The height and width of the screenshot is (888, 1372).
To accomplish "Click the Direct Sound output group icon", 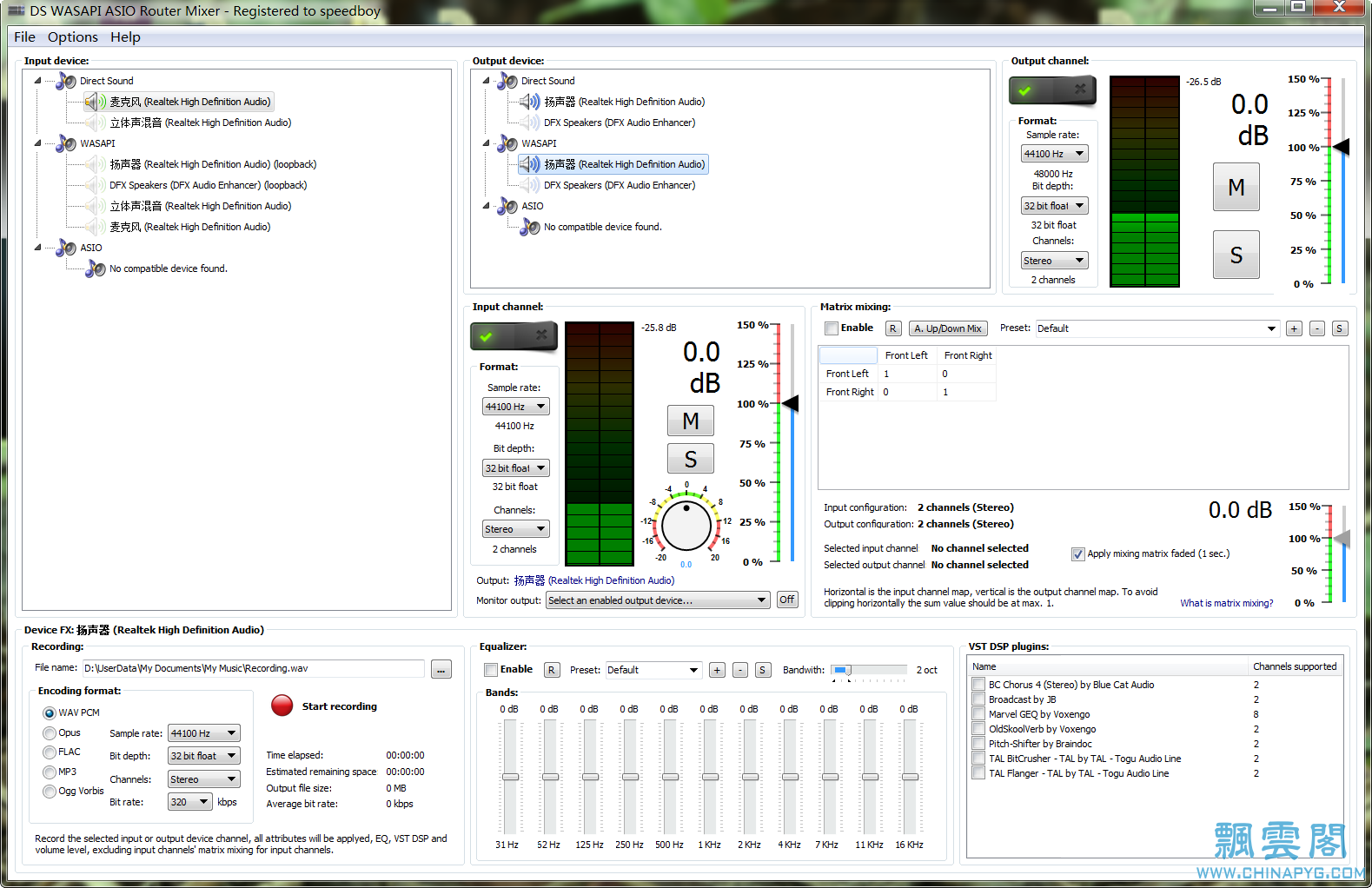I will click(x=507, y=81).
